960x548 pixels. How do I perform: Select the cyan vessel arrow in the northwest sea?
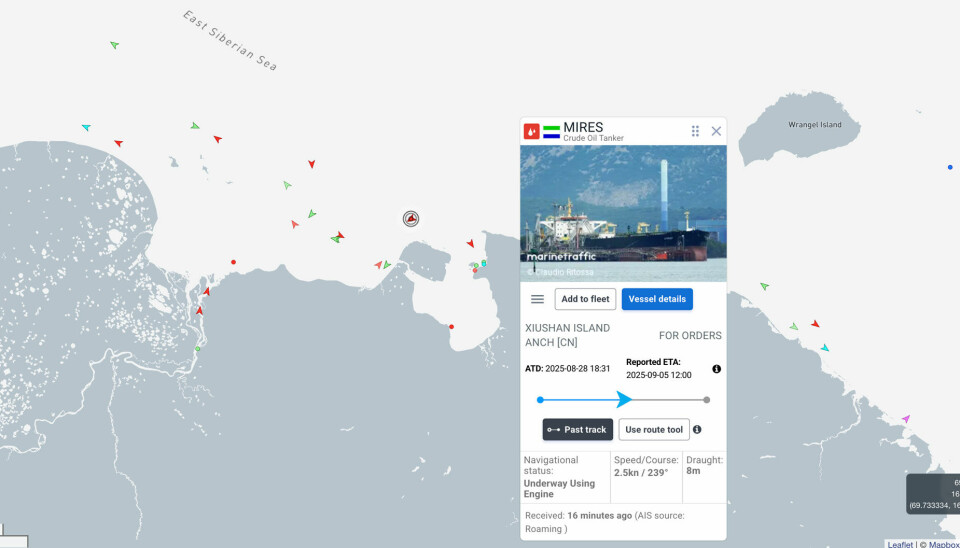pos(86,127)
